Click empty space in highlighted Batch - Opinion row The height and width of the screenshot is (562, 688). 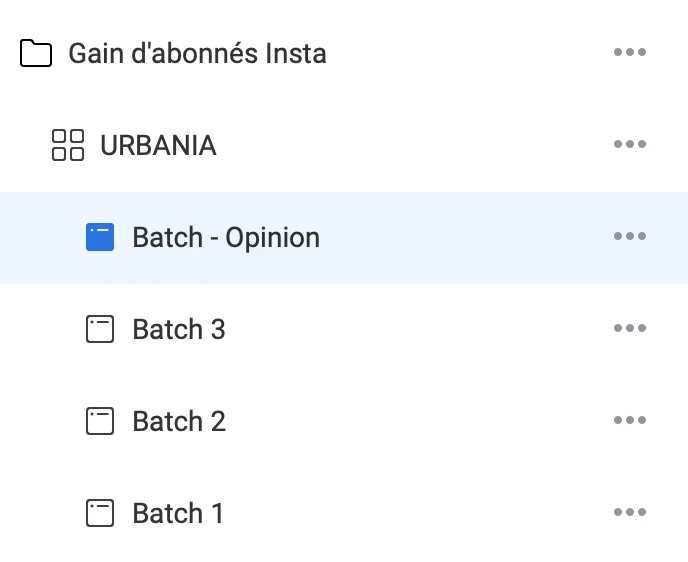(x=460, y=237)
